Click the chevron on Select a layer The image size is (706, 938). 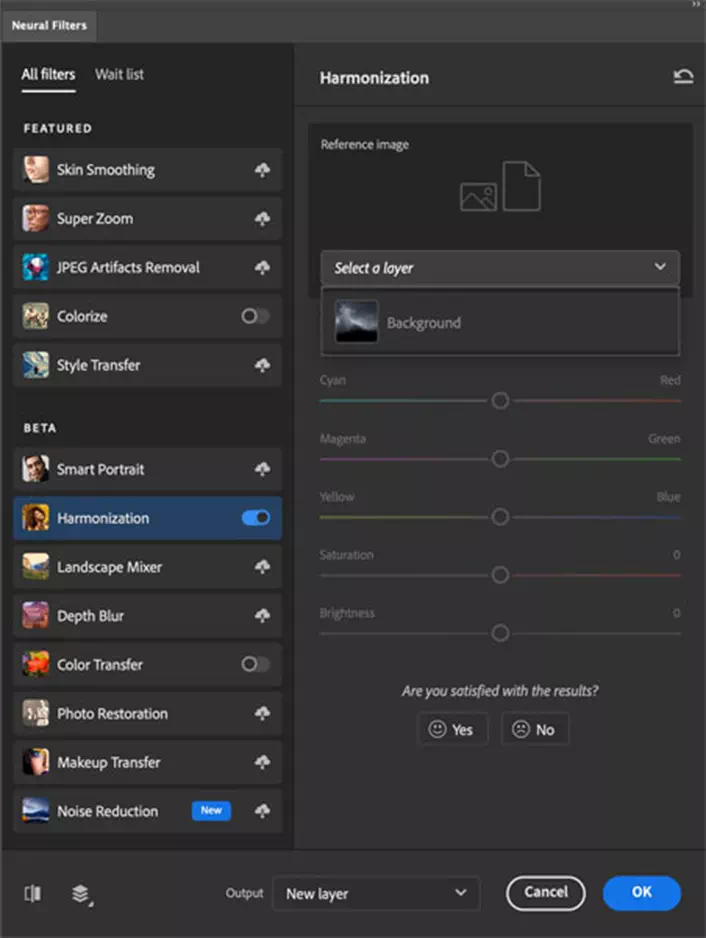tap(660, 267)
